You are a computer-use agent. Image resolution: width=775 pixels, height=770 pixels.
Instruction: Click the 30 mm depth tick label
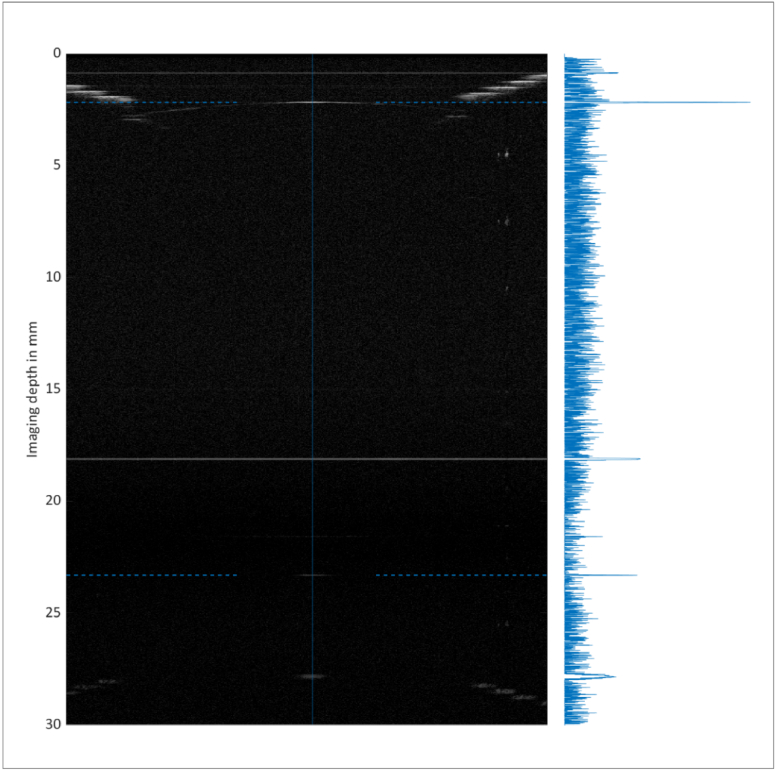[x=53, y=724]
